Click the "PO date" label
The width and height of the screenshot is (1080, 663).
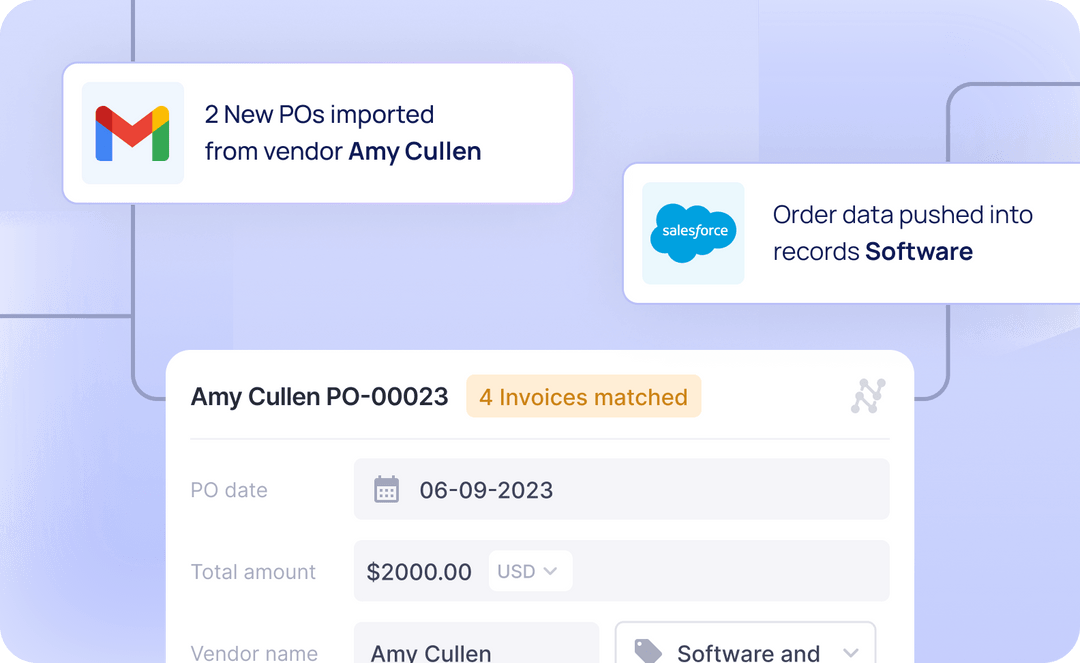tap(229, 489)
